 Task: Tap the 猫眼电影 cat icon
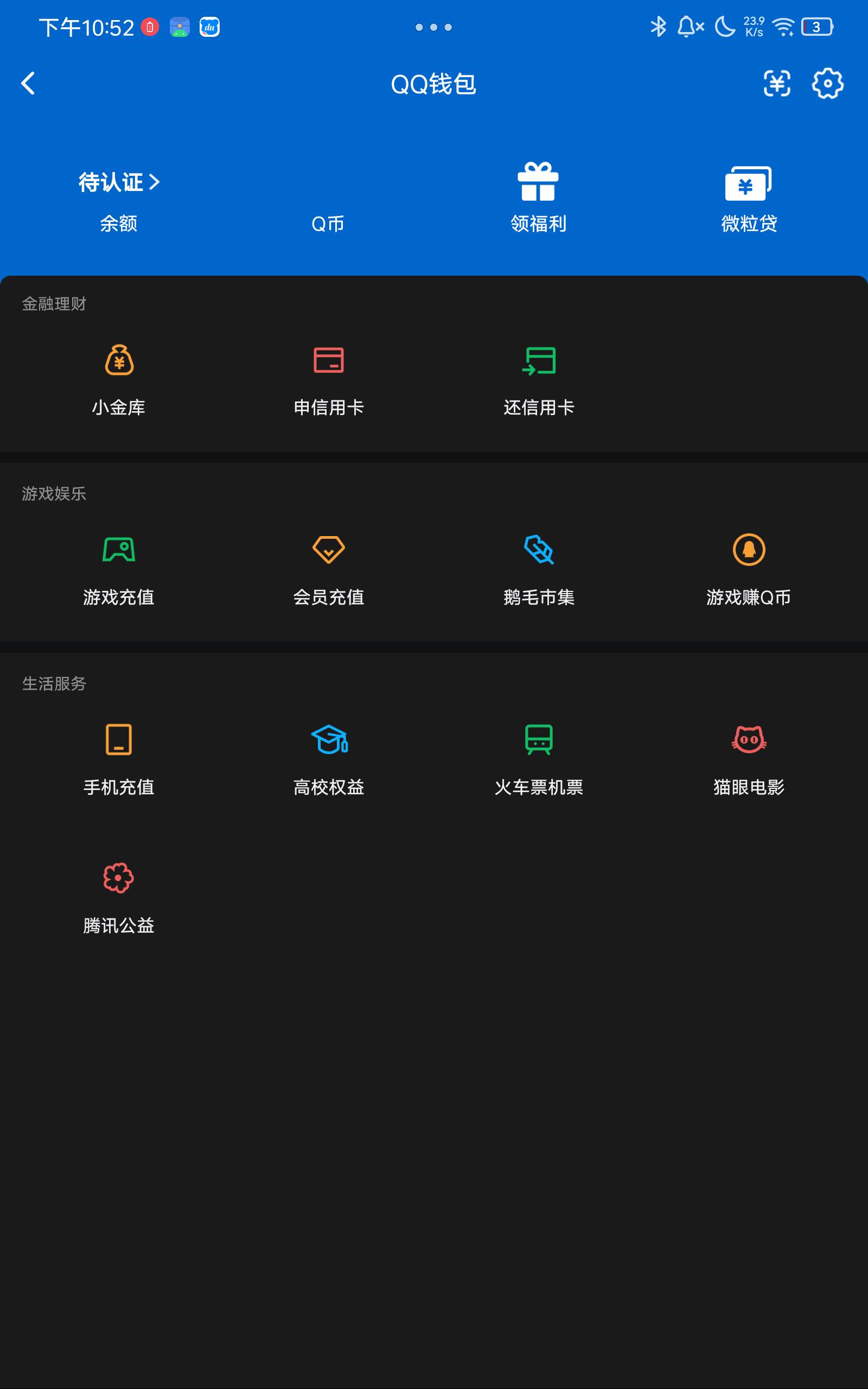tap(749, 740)
